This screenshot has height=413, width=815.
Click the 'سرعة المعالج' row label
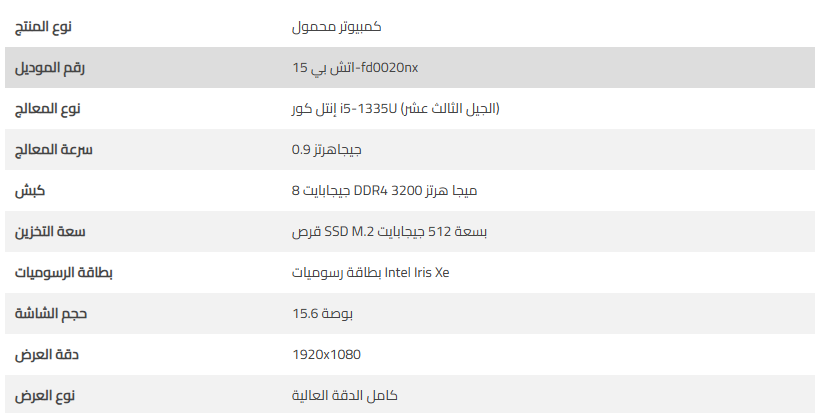(49, 149)
